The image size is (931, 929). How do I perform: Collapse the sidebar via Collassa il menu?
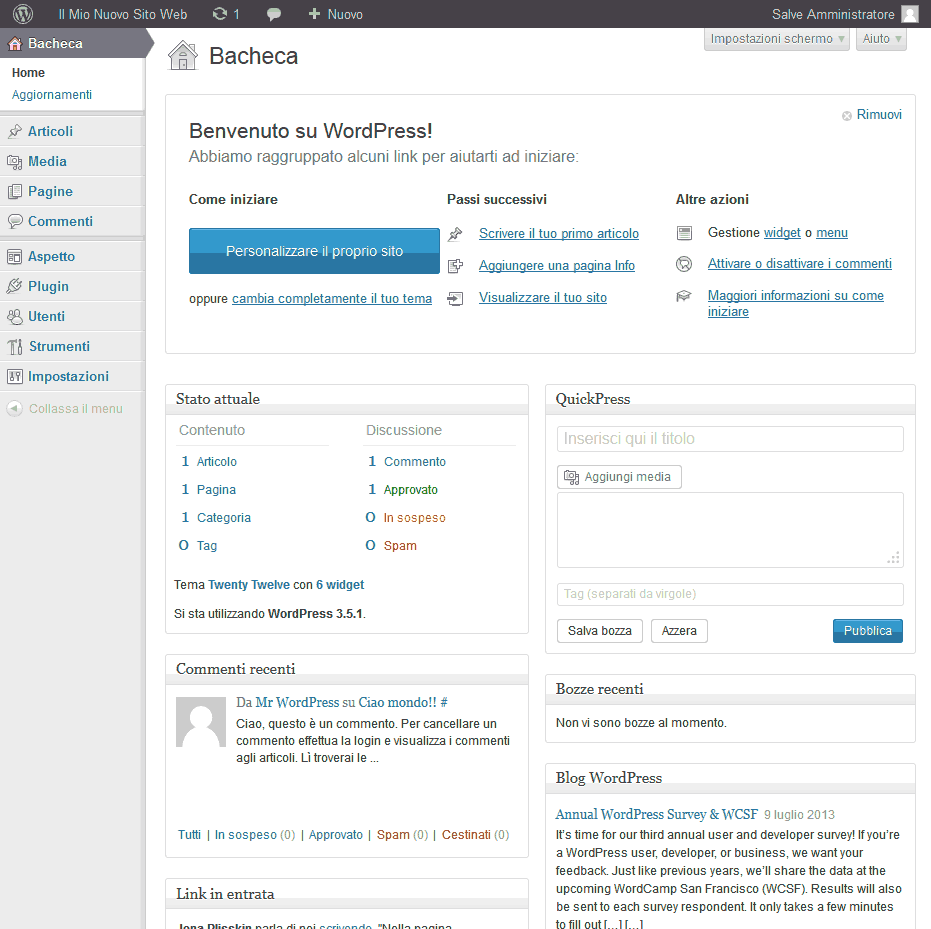point(64,408)
